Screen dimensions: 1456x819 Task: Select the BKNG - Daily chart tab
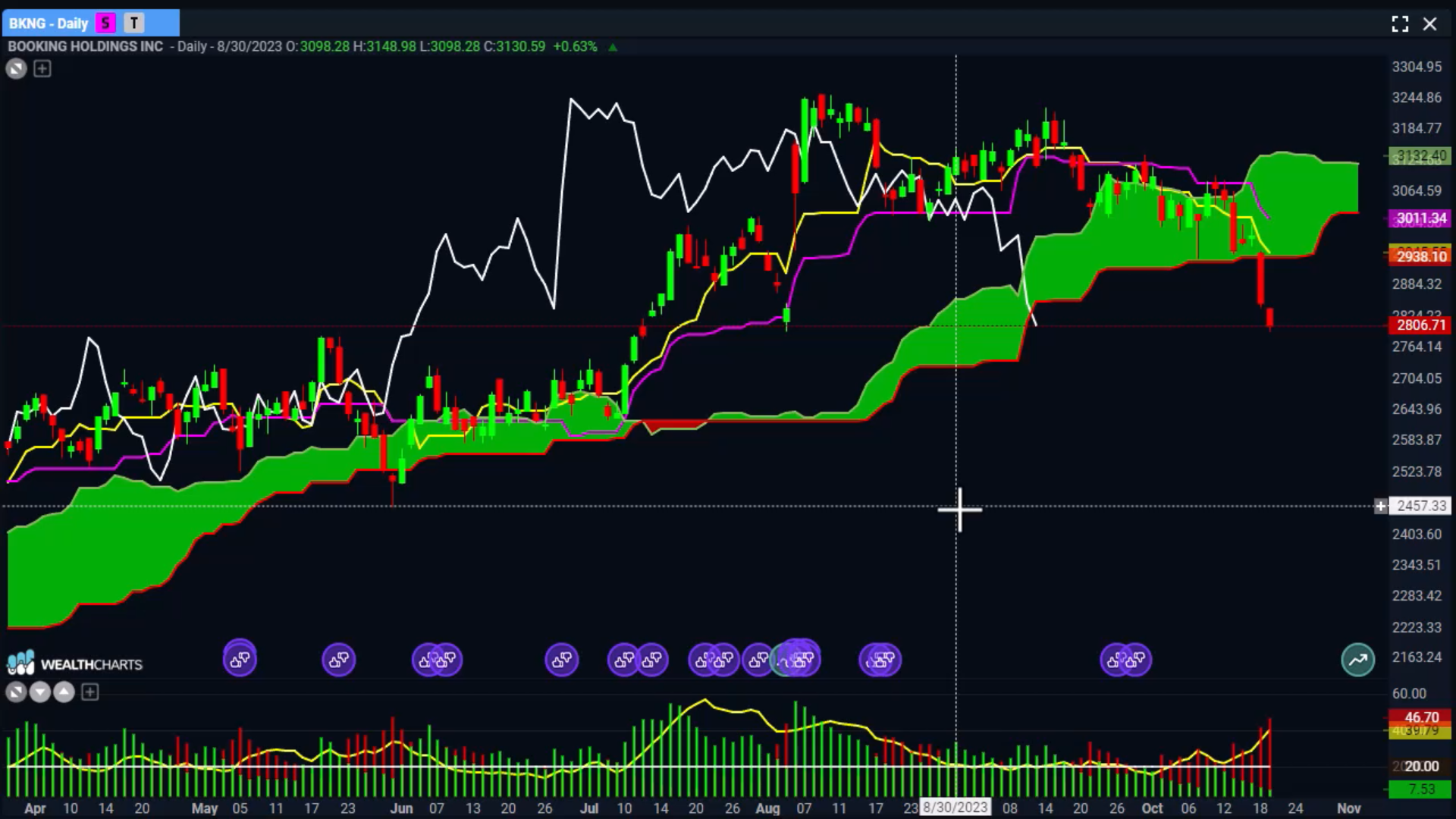[x=90, y=23]
